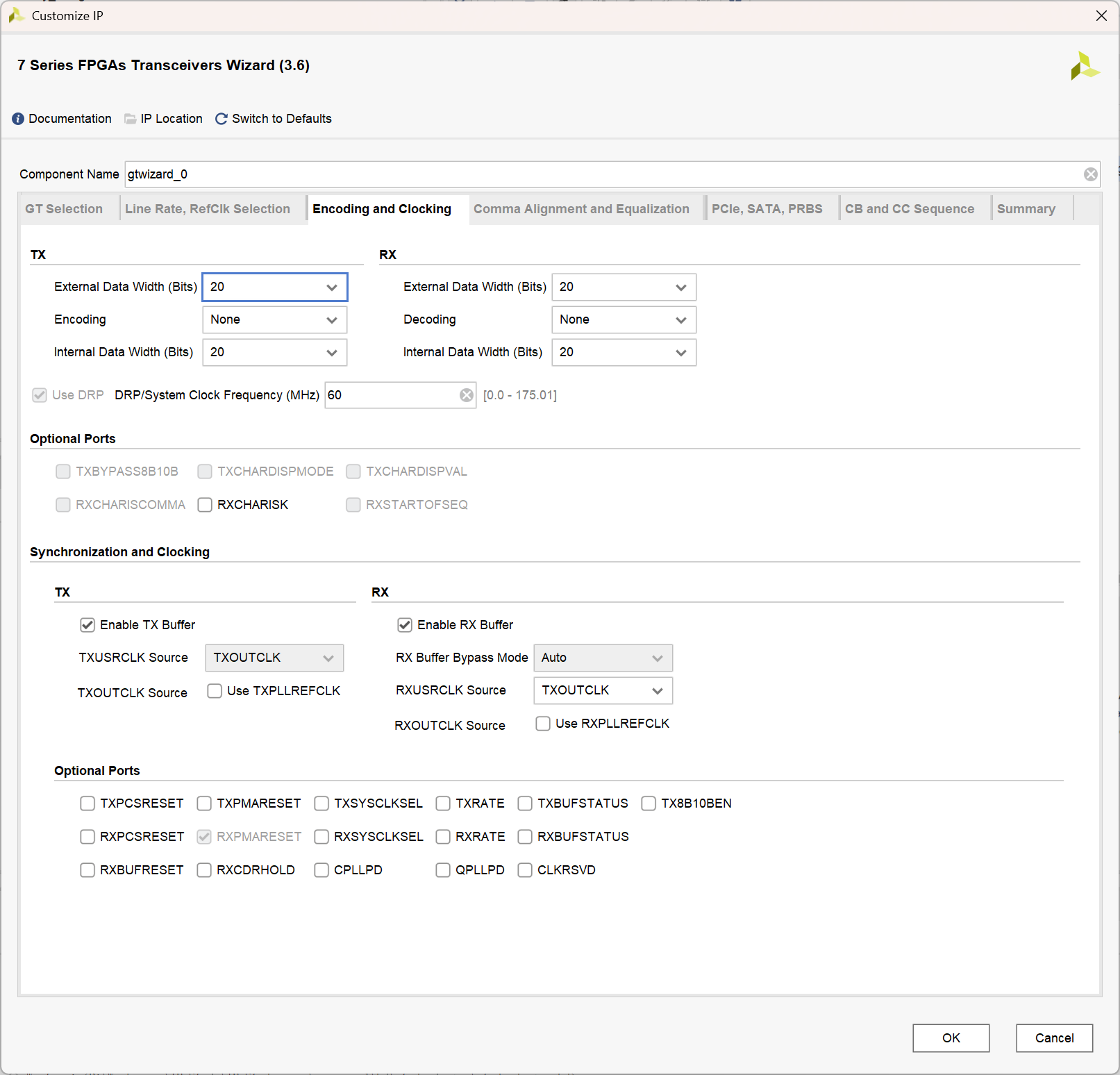The width and height of the screenshot is (1120, 1075).
Task: Open the TXUSRCLK Source dropdown
Action: coord(274,658)
